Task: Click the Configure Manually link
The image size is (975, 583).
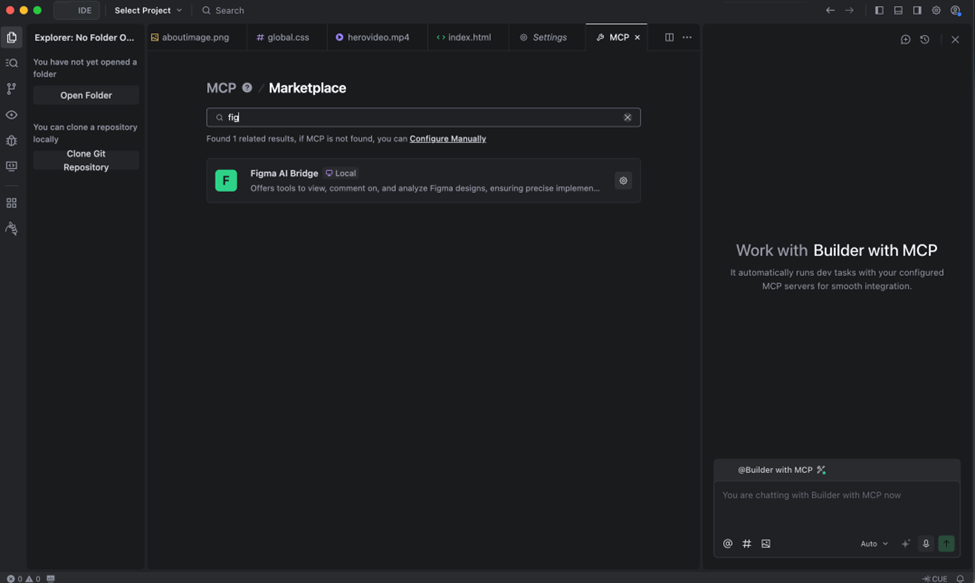Action: pyautogui.click(x=447, y=139)
